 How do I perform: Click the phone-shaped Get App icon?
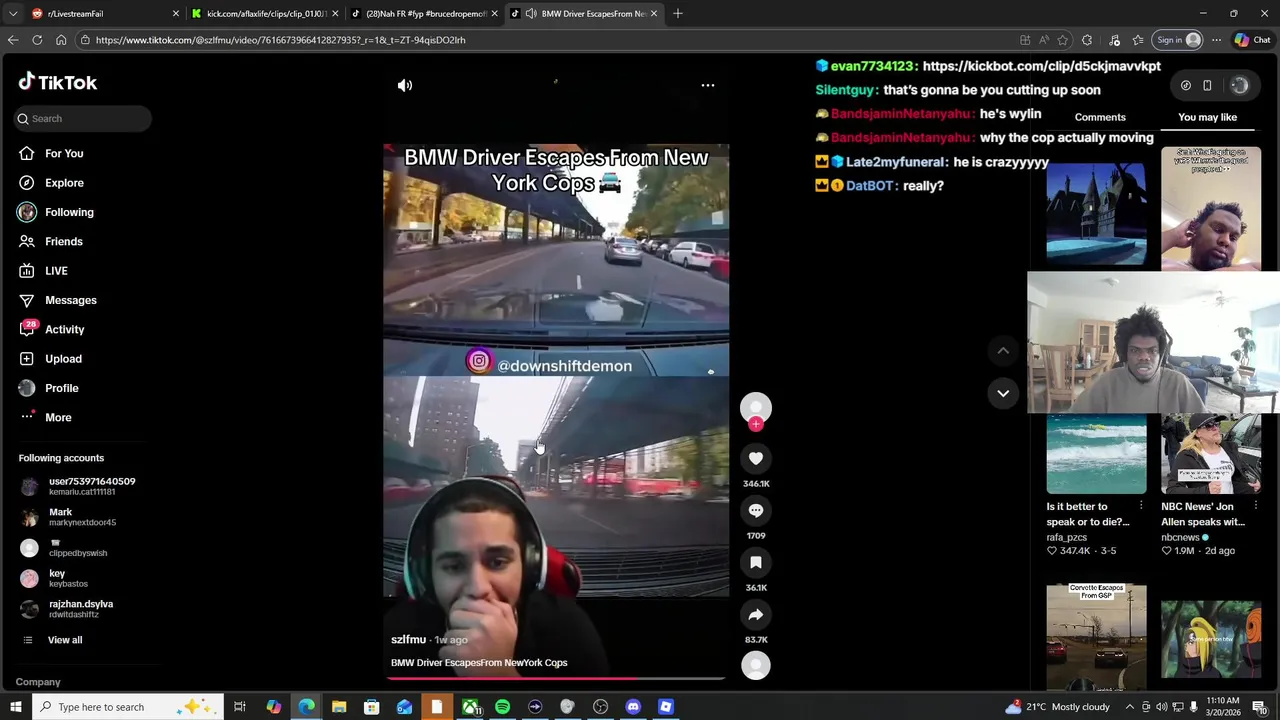pos(1207,86)
